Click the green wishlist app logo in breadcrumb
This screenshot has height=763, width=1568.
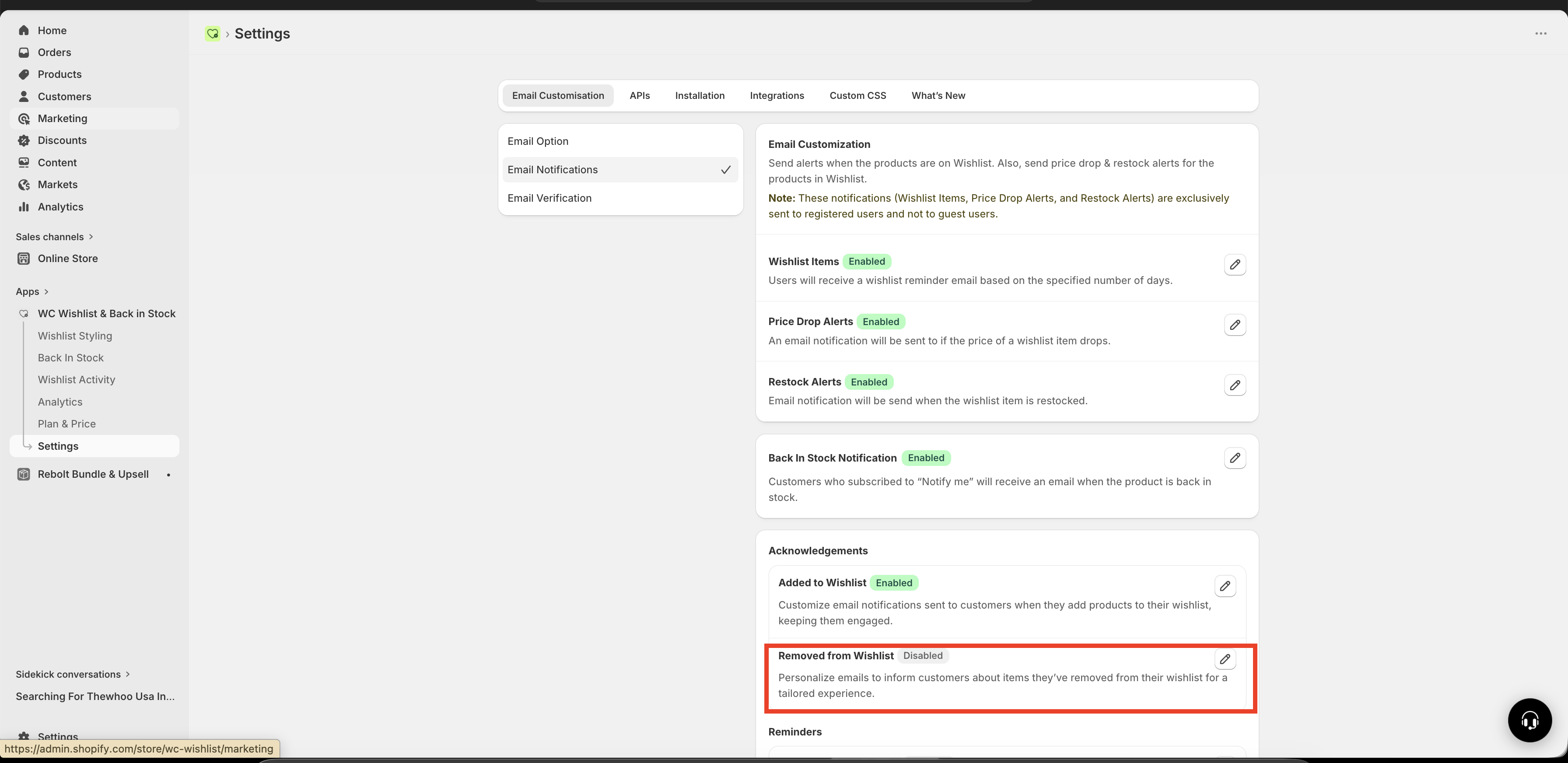click(x=213, y=33)
